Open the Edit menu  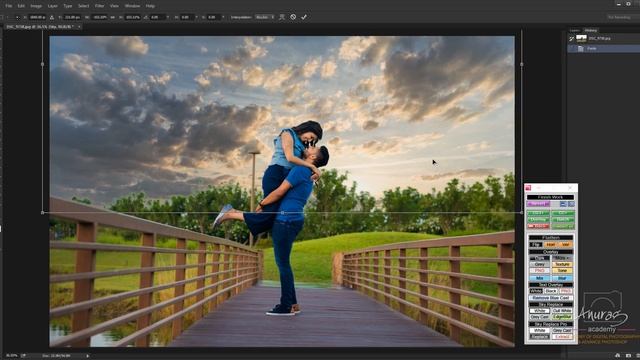click(21, 6)
